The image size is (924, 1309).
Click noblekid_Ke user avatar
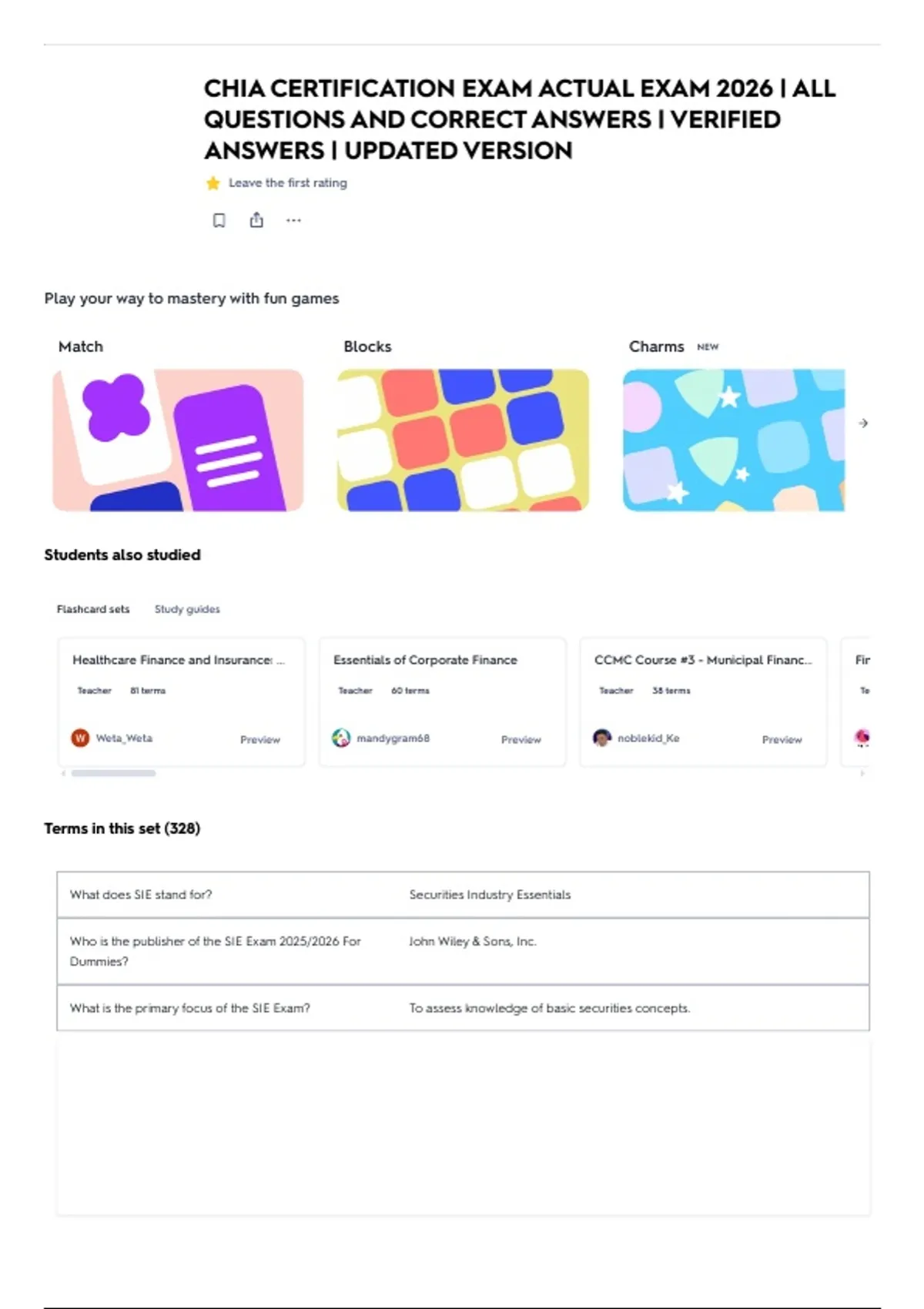602,738
